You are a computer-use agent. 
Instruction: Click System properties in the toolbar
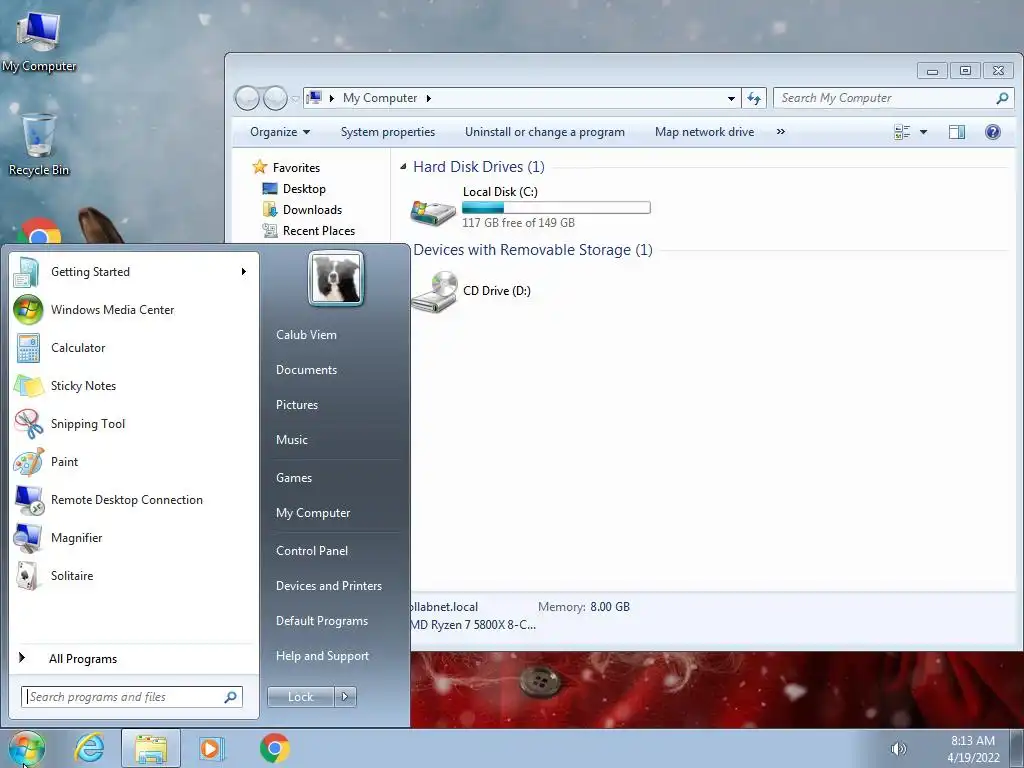click(387, 132)
